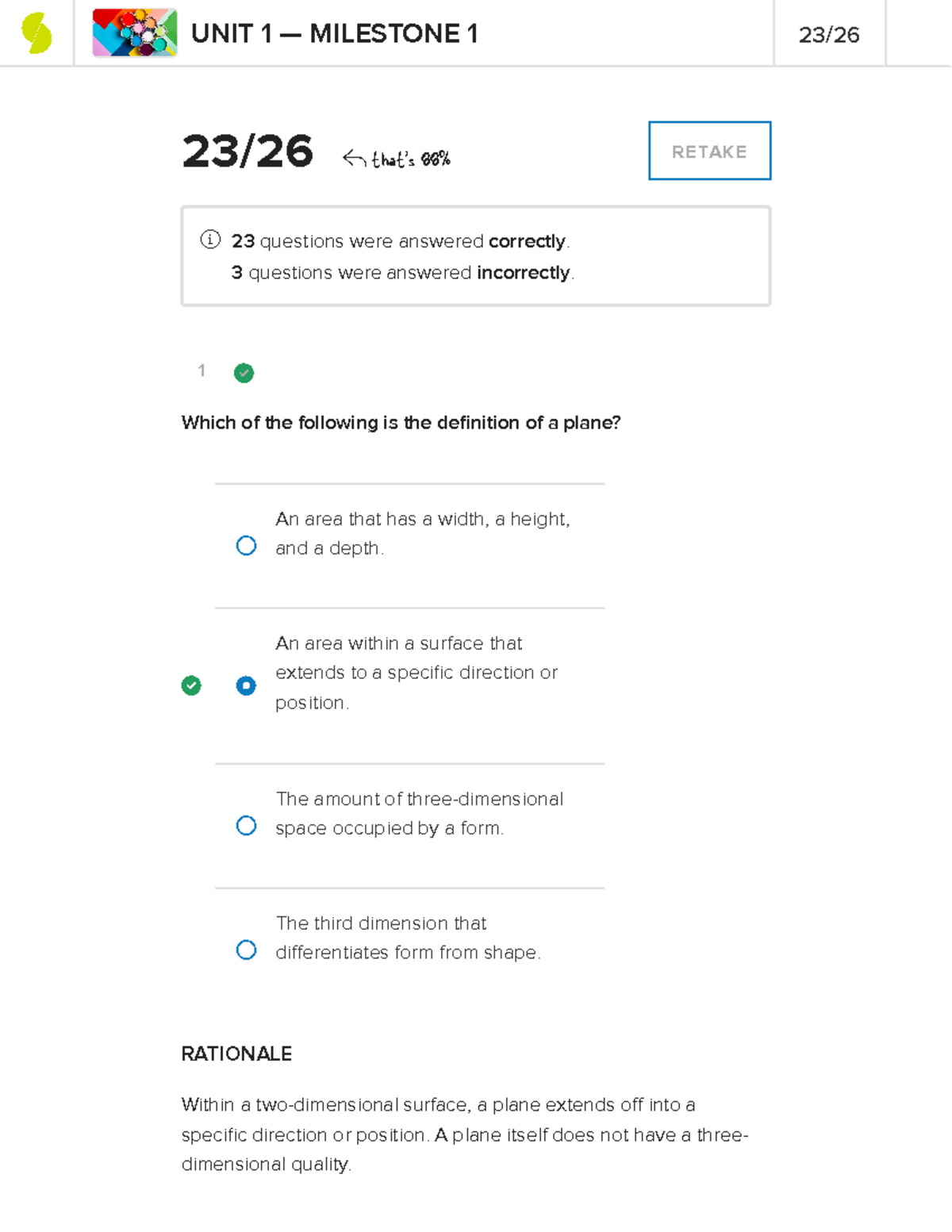Viewport: 952px width, 1232px height.
Task: Click the green checkmark next to question 1
Action: pyautogui.click(x=244, y=373)
